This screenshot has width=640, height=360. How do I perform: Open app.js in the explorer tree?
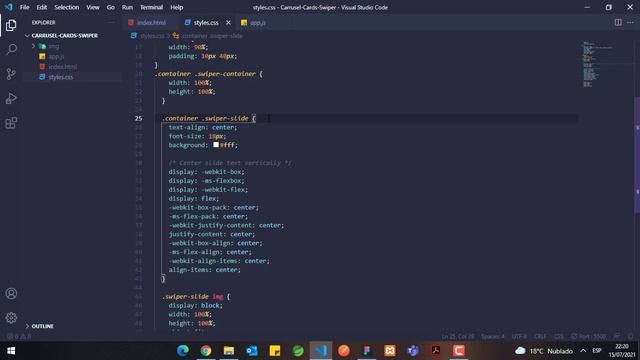(x=56, y=56)
